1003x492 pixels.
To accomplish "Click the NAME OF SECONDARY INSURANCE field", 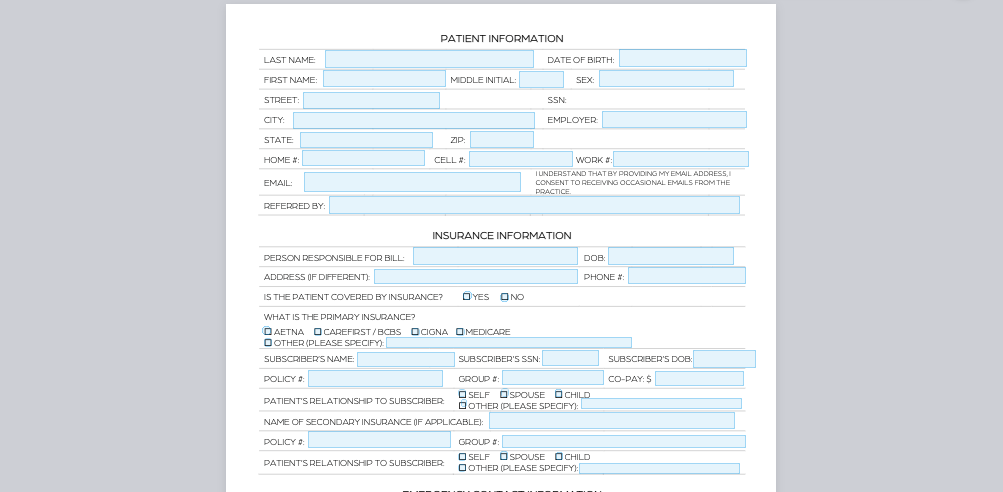I will (612, 420).
